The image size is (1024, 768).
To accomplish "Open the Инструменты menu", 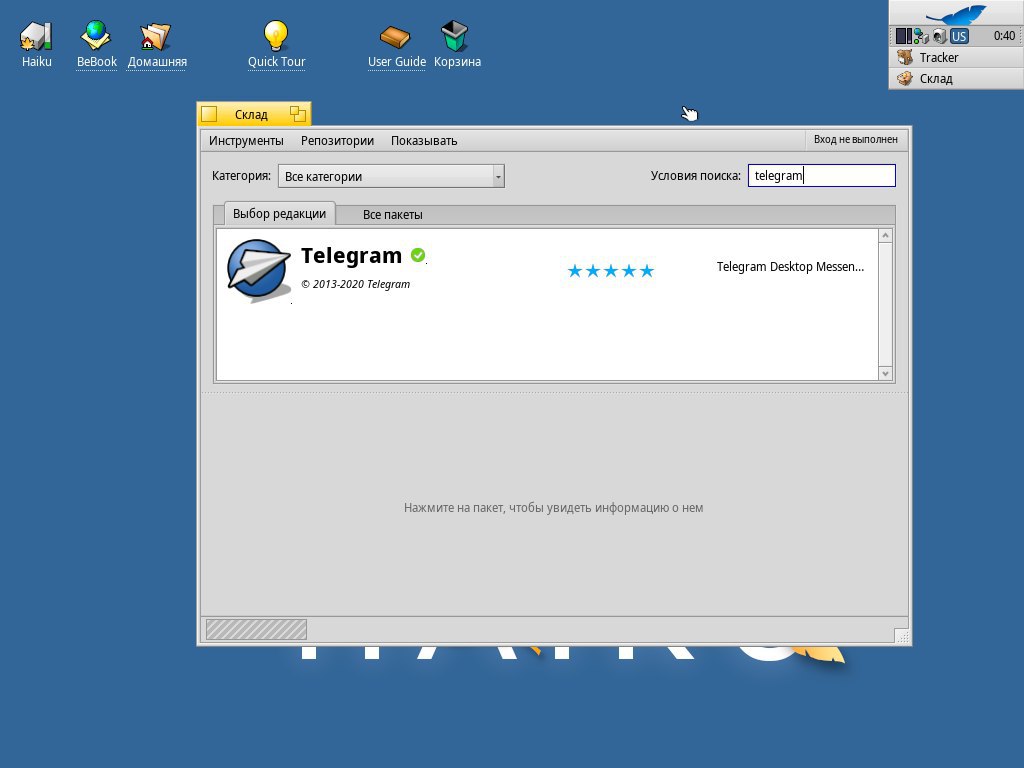I will [x=246, y=140].
